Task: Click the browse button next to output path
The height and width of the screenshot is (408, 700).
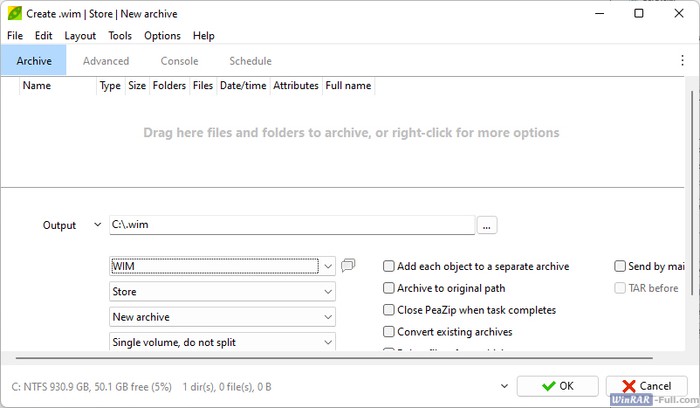Action: pyautogui.click(x=487, y=226)
